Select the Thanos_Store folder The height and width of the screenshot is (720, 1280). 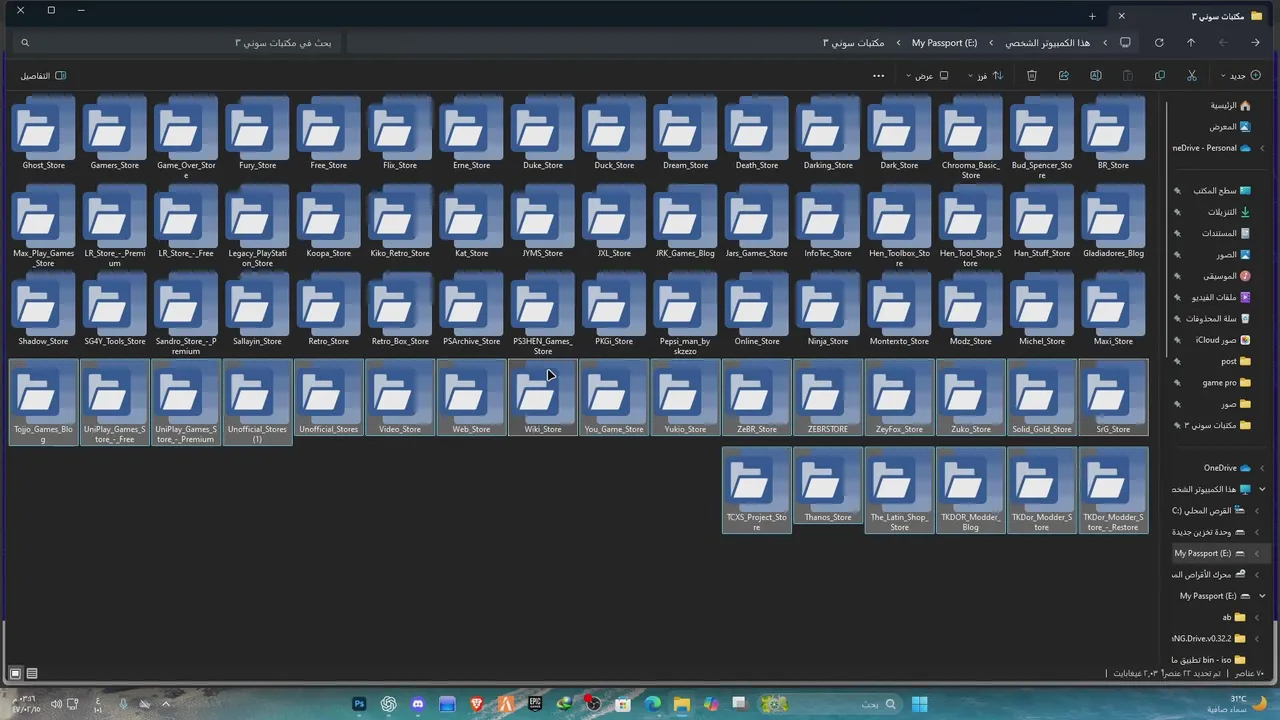click(x=828, y=487)
